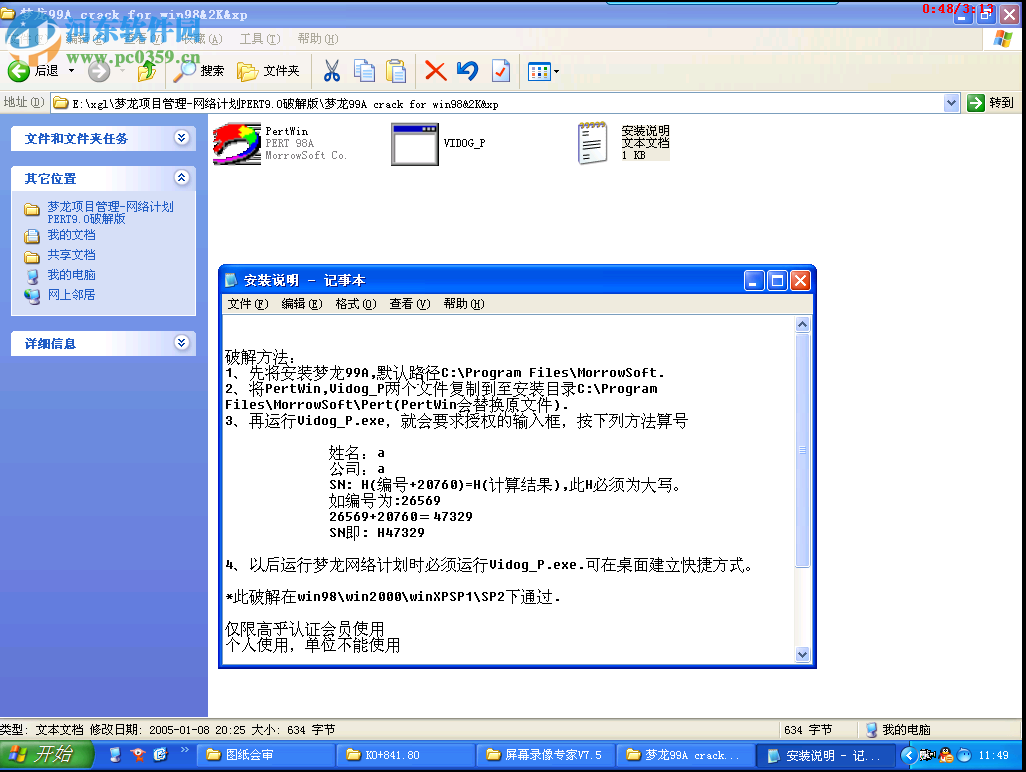Click the Paste clipboard icon
This screenshot has width=1026, height=772.
point(395,71)
